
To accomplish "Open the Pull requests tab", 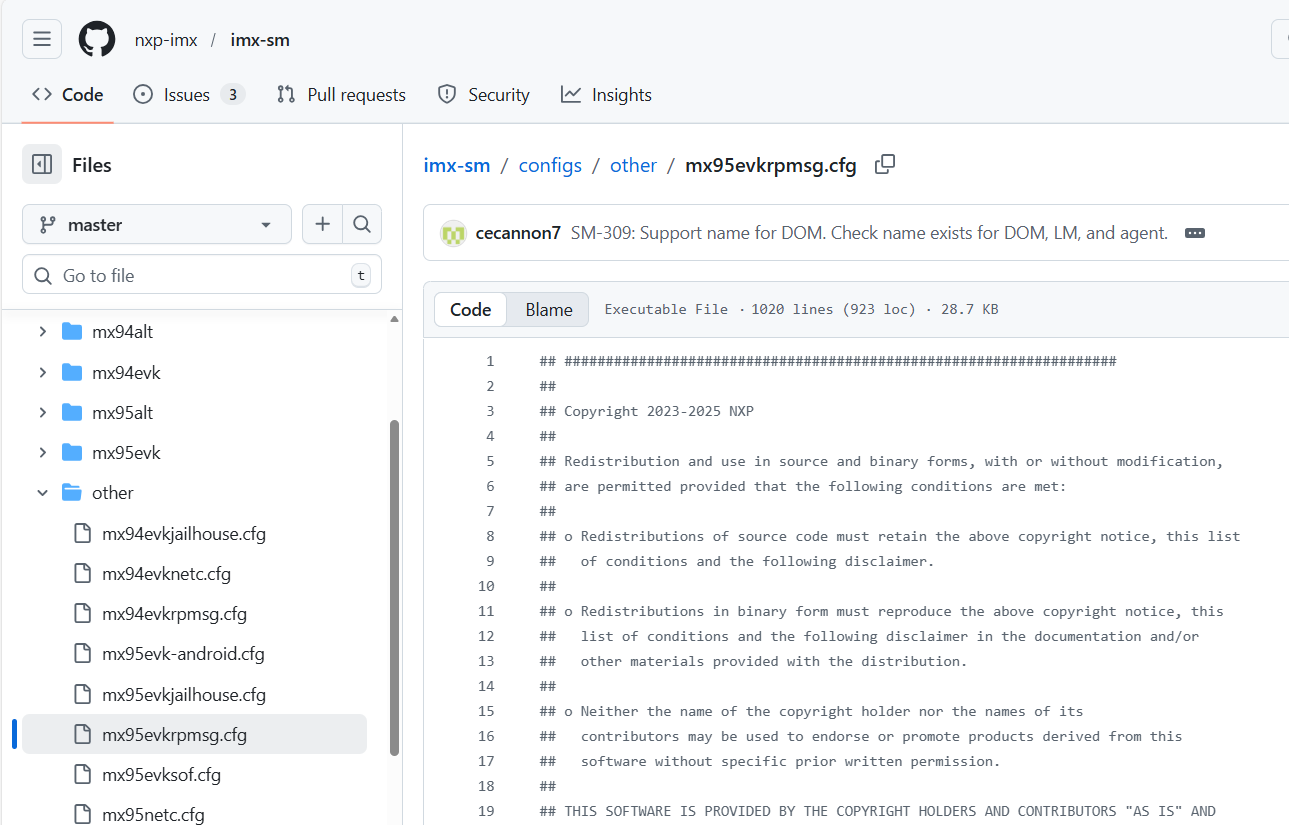I will (x=341, y=95).
